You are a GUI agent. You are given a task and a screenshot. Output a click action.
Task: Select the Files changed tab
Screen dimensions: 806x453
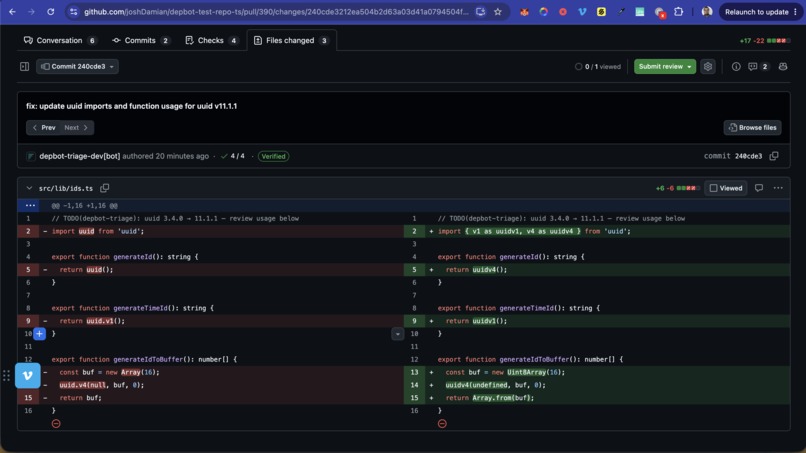(x=291, y=40)
